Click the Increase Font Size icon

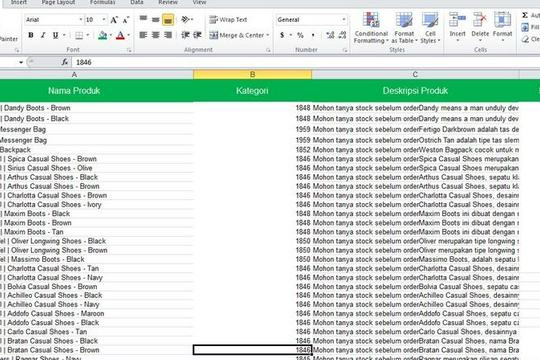click(x=114, y=20)
